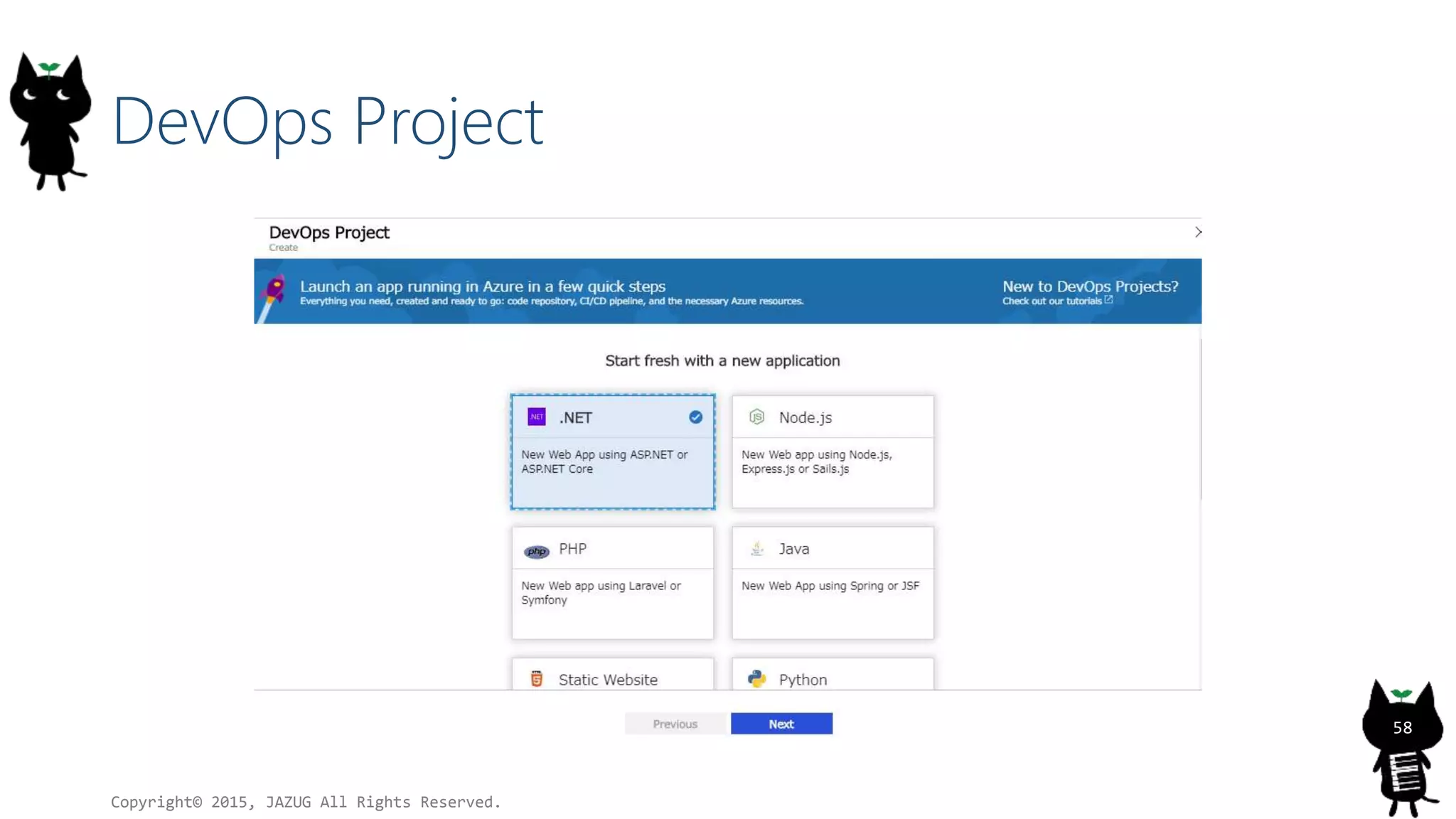Click the .NET purple logo icon
1456x819 pixels.
click(x=537, y=417)
